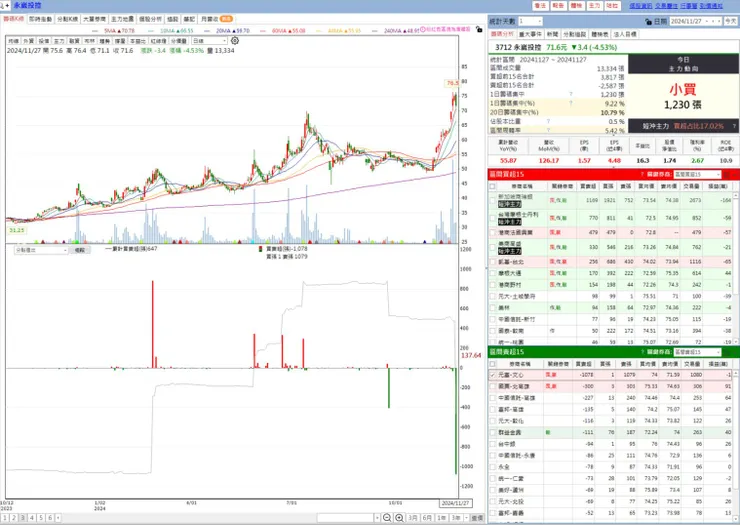Image resolution: width=740 pixels, height=525 pixels.
Task: Check the 群益金鼎 row checkbox
Action: click(493, 432)
